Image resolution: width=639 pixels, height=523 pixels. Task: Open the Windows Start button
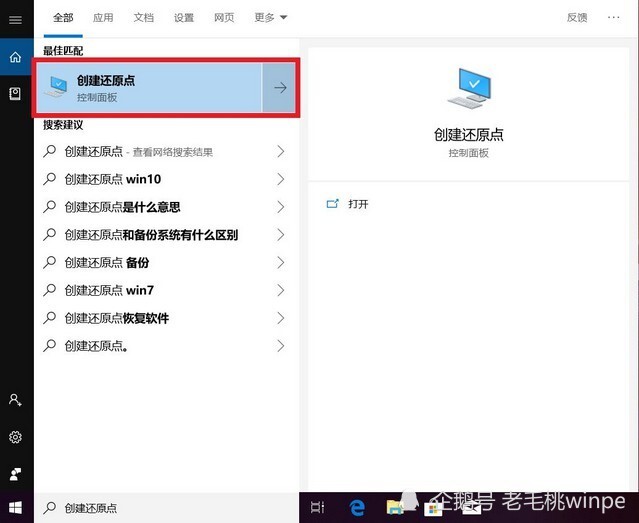point(15,508)
